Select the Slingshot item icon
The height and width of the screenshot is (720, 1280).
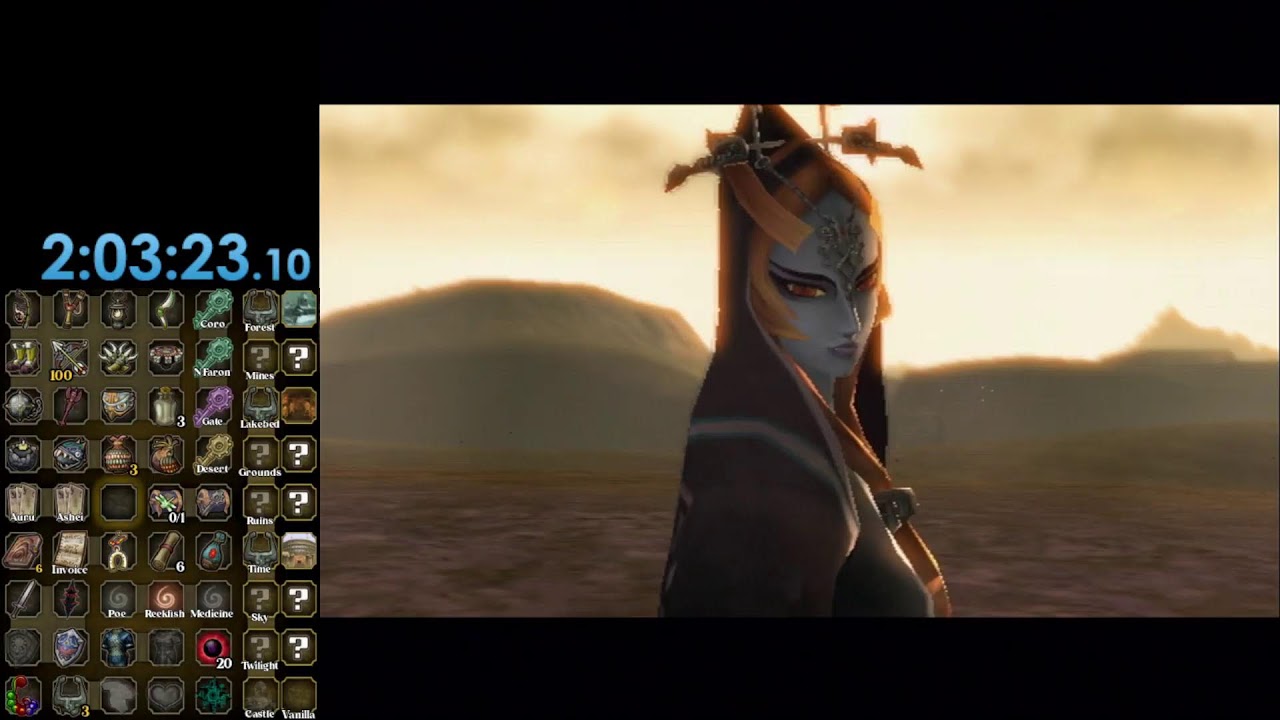(70, 309)
